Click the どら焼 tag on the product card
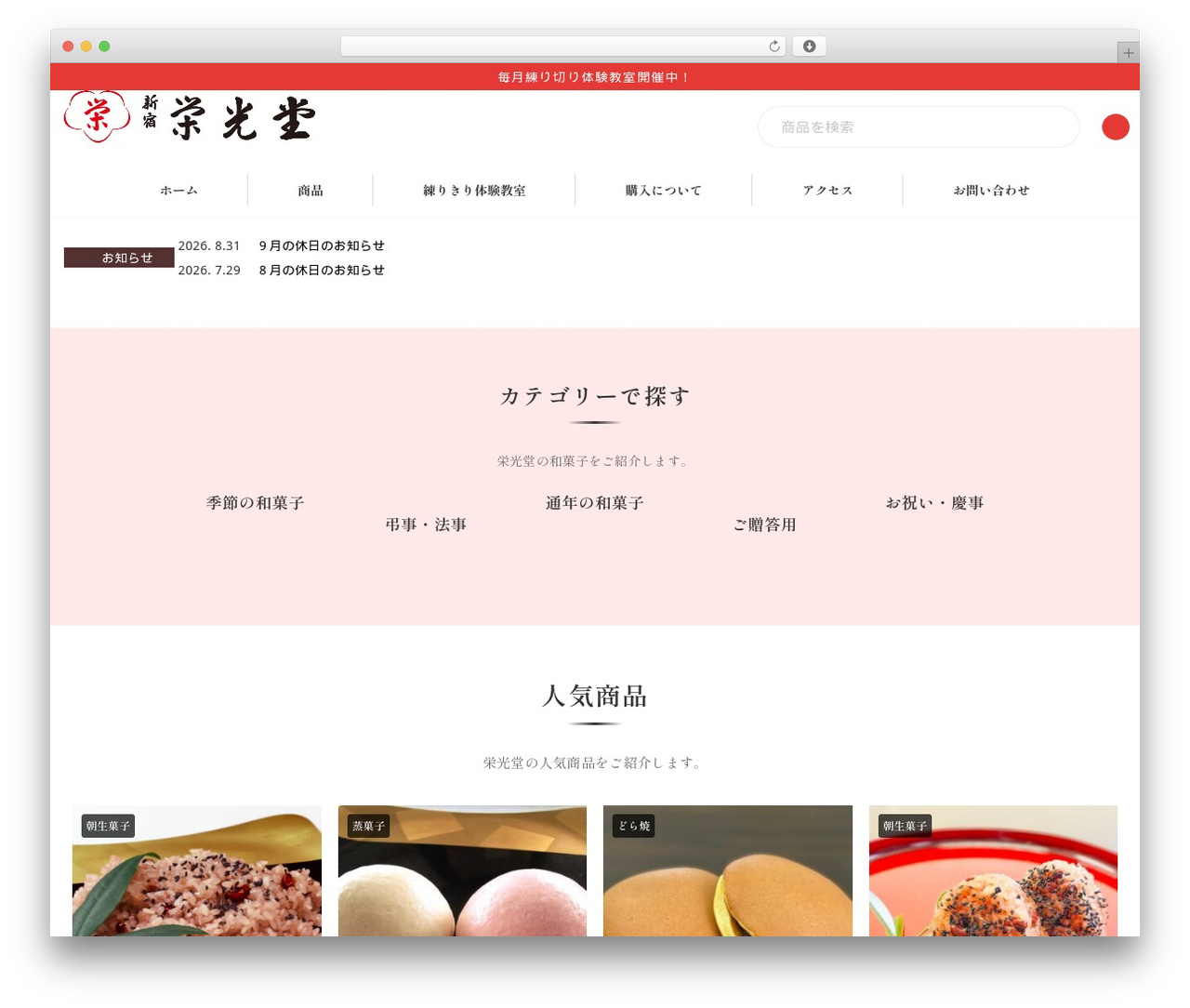 634,826
